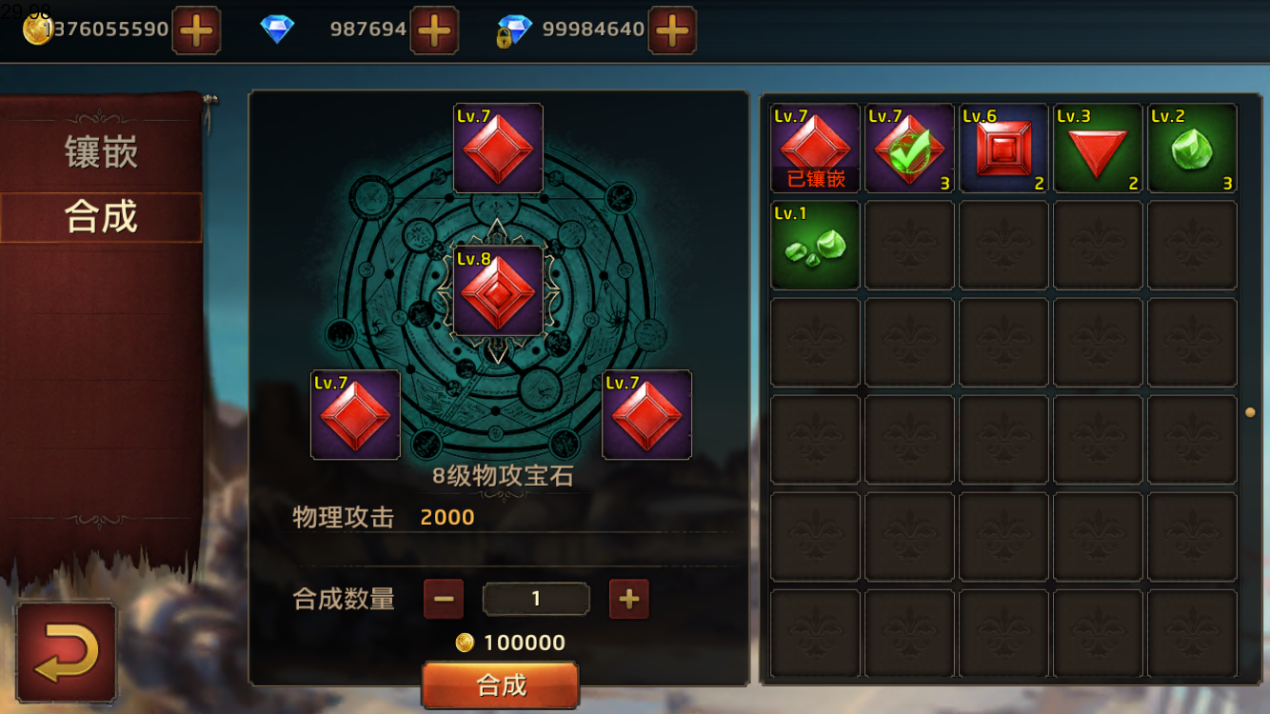Viewport: 1270px width, 714px height.
Task: Choose the Lv.1 green gem cluster
Action: tap(815, 245)
